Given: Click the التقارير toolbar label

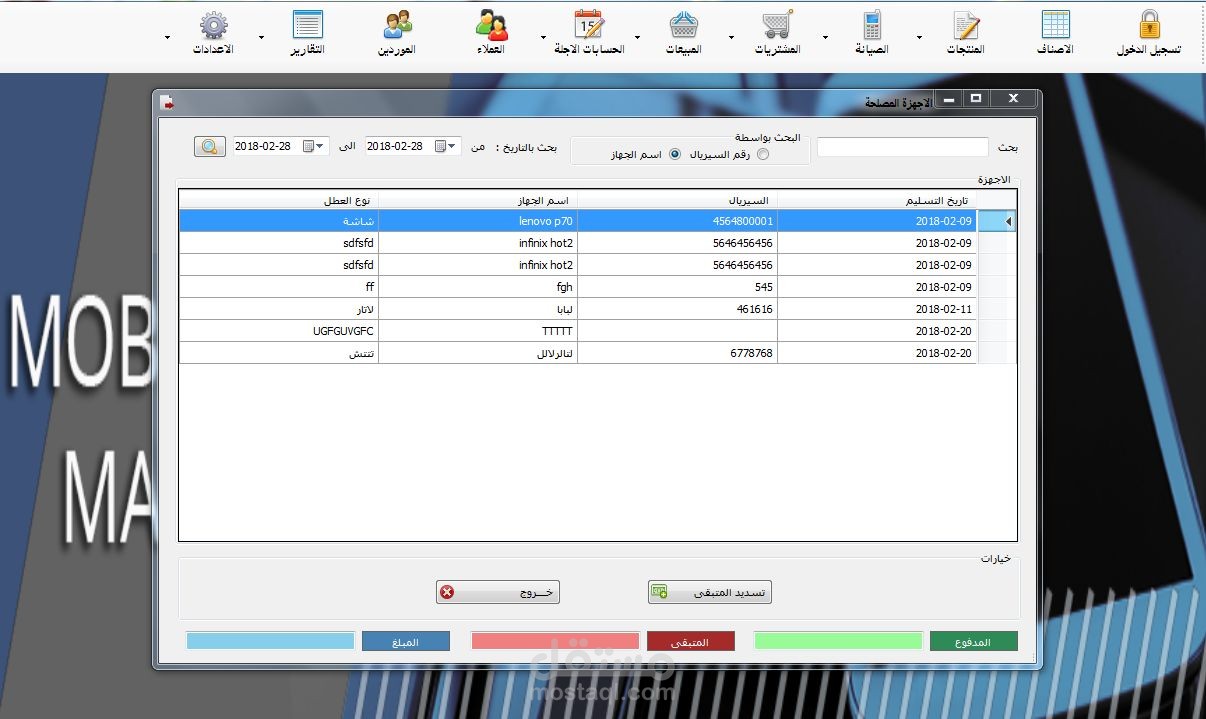Looking at the screenshot, I should click(308, 49).
